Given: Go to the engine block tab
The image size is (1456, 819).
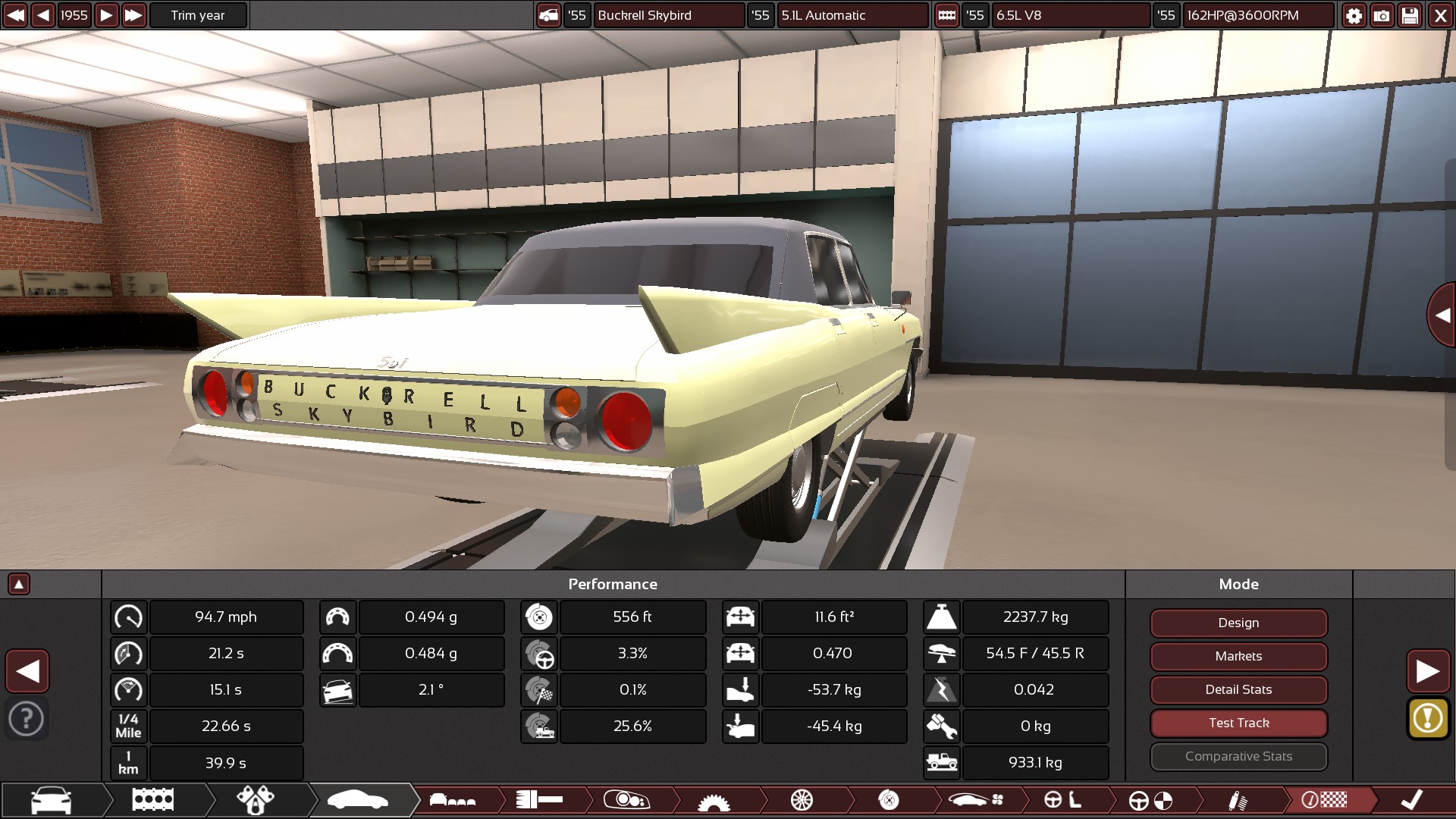Looking at the screenshot, I should click(153, 800).
